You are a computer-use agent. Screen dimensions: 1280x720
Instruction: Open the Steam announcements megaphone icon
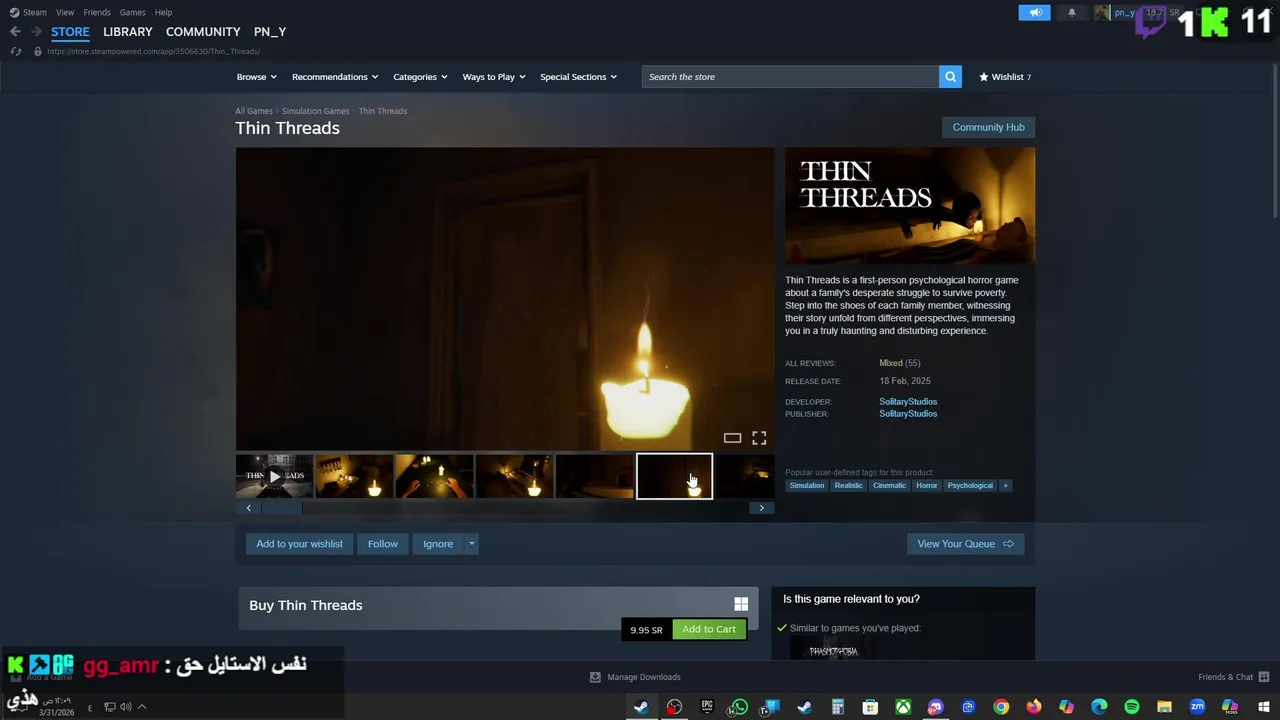[x=1035, y=12]
